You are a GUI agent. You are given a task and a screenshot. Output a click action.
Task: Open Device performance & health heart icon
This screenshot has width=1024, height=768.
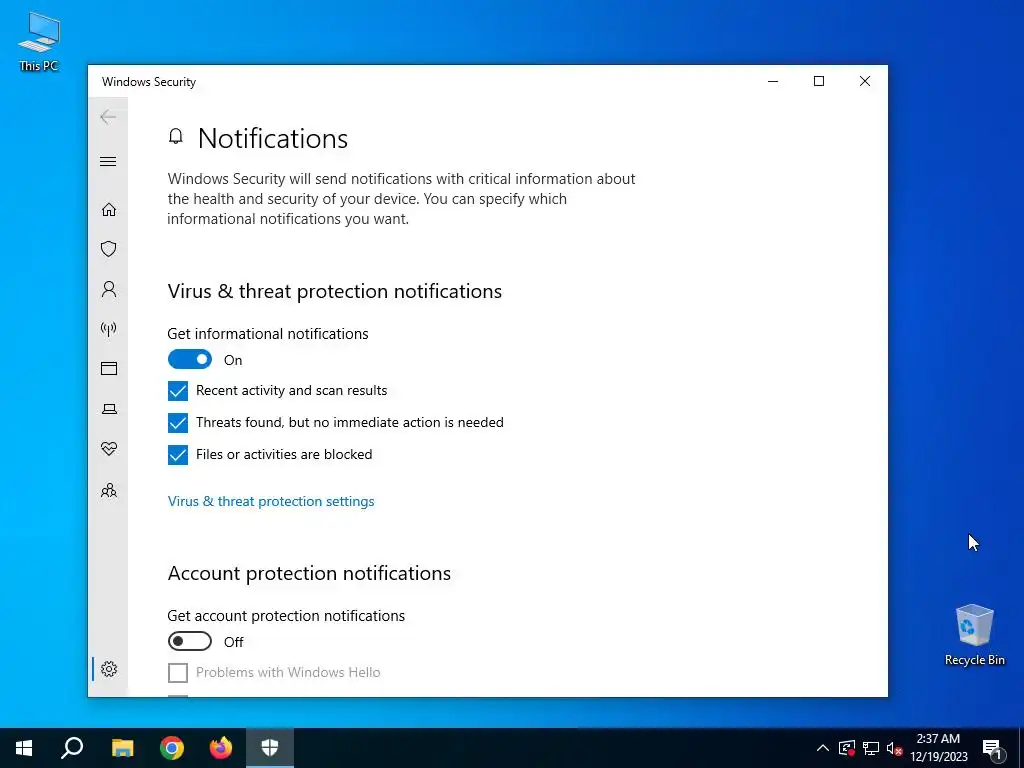108,449
